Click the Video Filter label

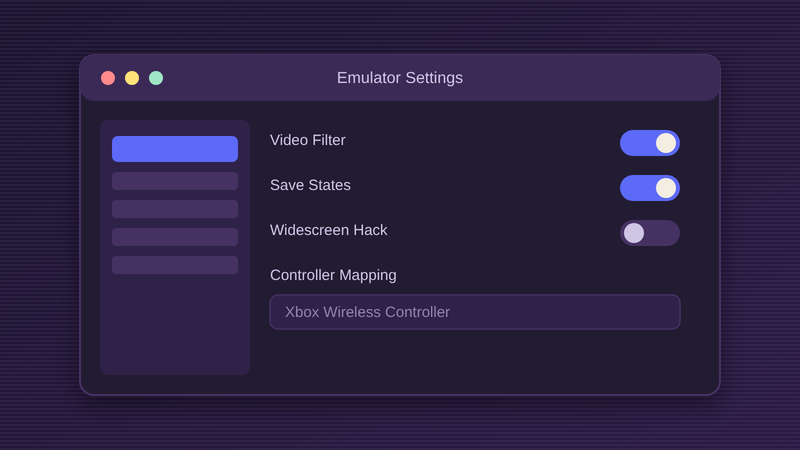308,140
